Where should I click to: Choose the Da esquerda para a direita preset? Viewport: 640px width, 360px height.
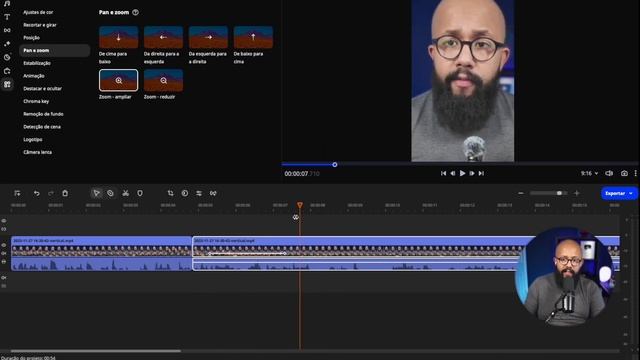[208, 37]
